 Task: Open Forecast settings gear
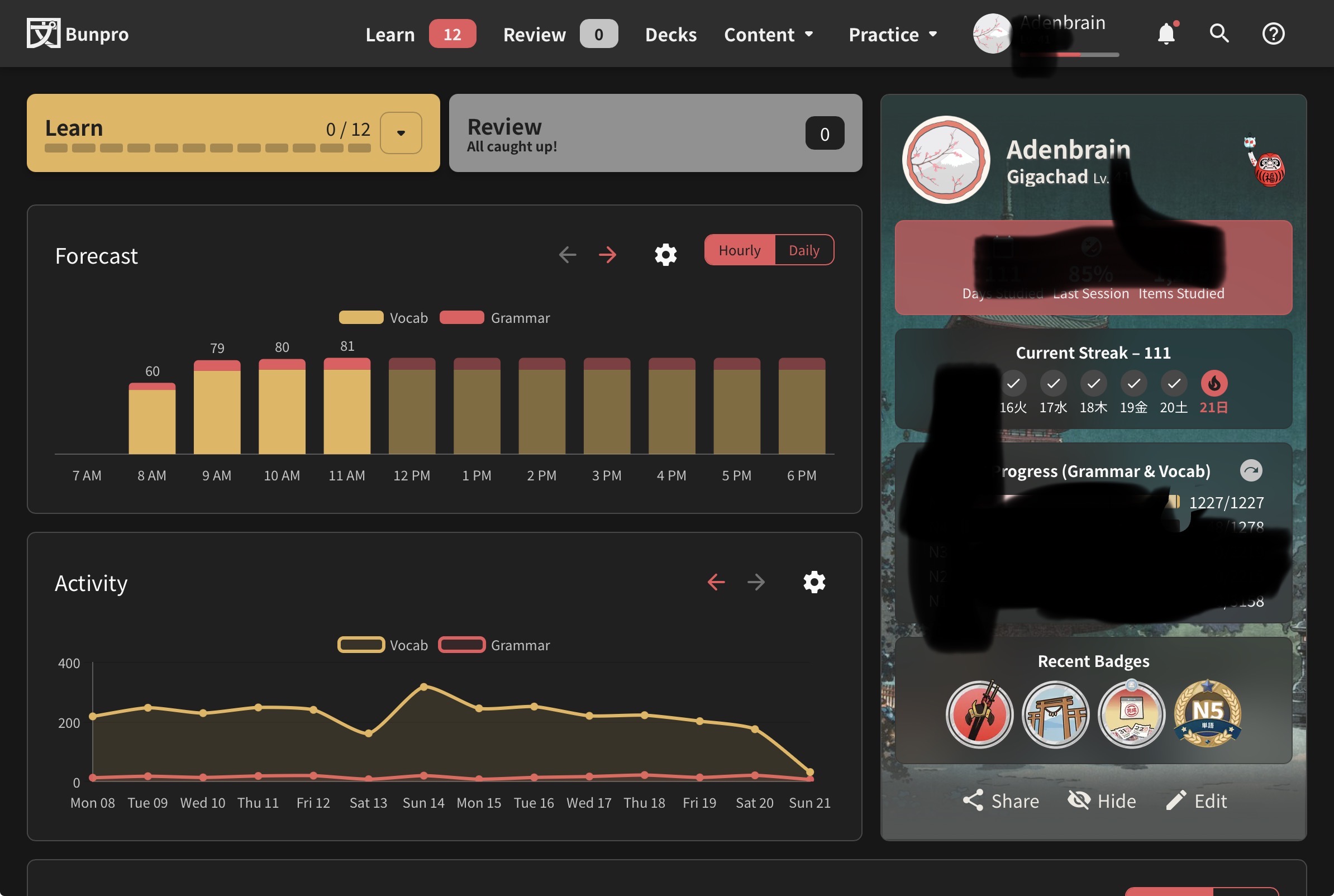coord(665,254)
